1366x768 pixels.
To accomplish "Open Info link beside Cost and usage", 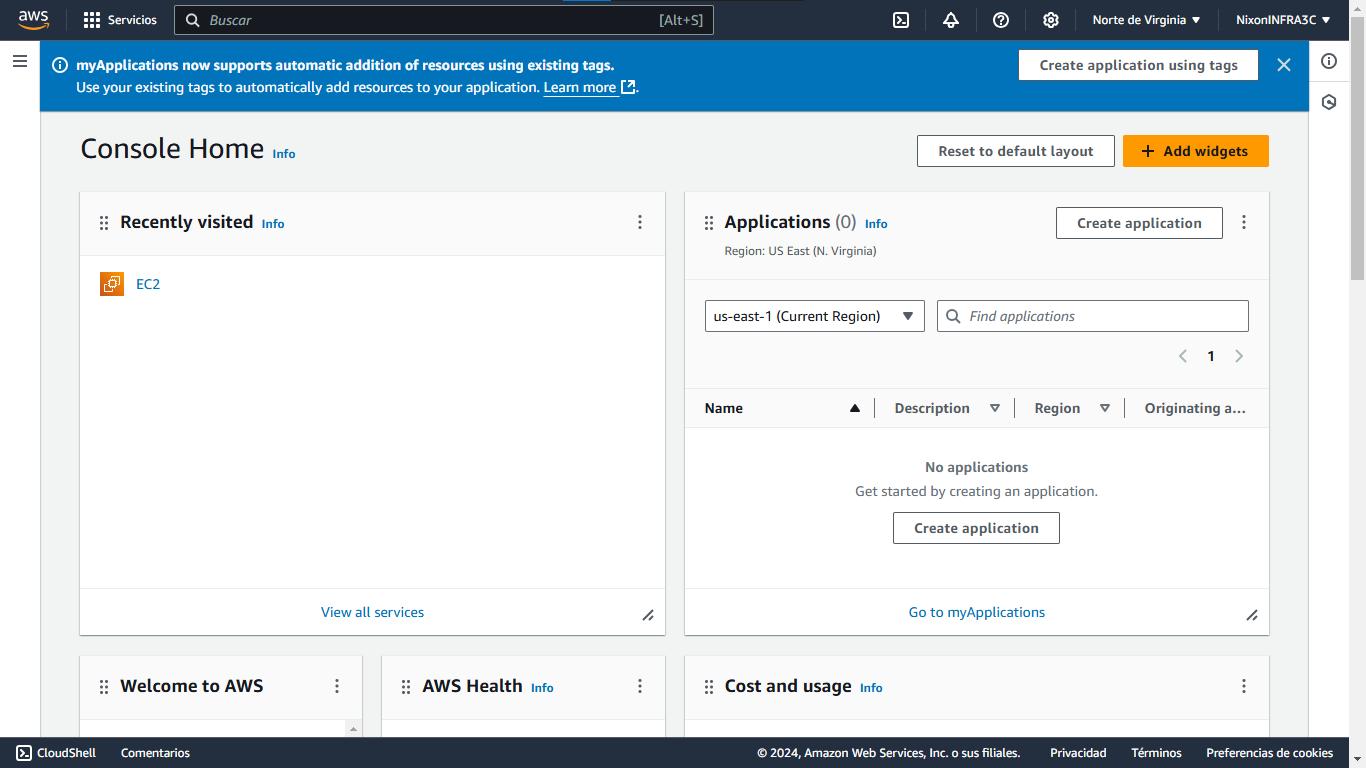I will pyautogui.click(x=871, y=688).
